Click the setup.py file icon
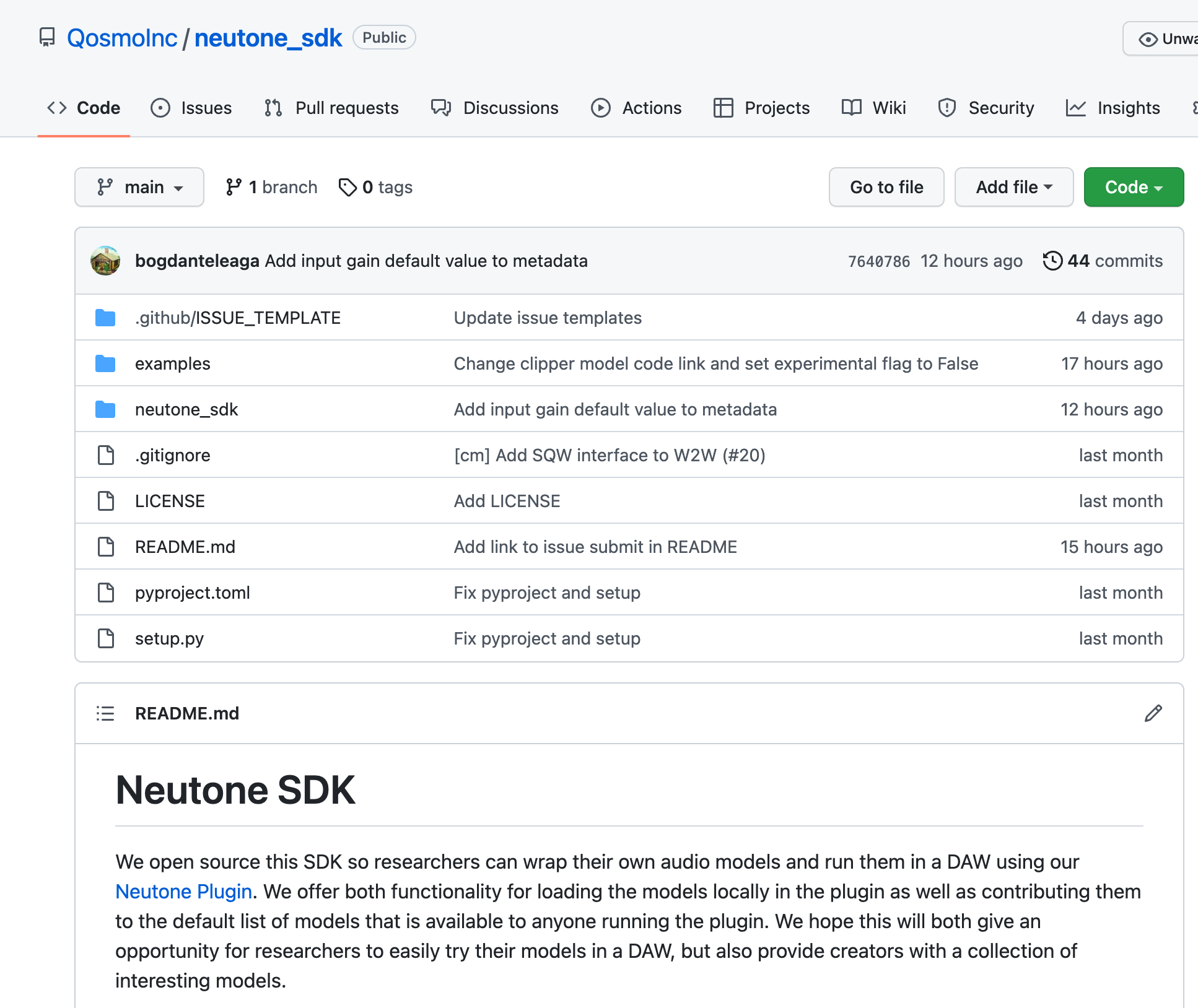This screenshot has height=1008, width=1198. (x=105, y=638)
